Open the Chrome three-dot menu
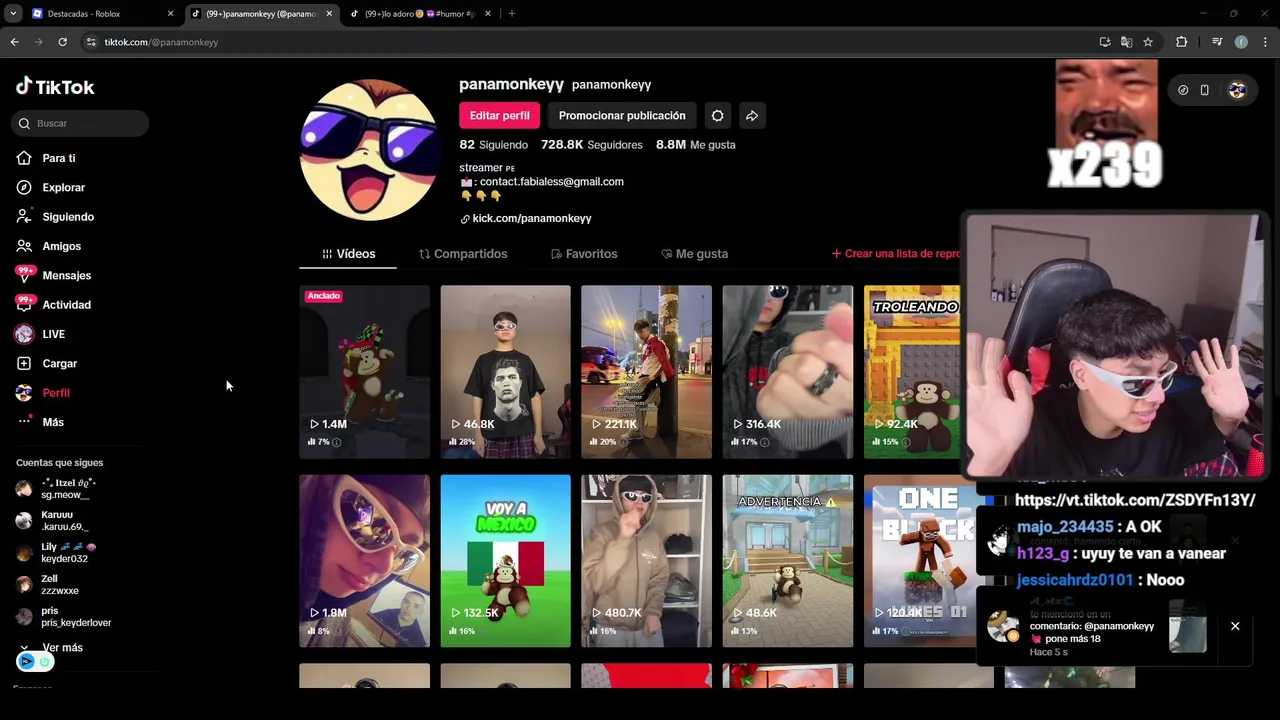The height and width of the screenshot is (720, 1280). click(x=1265, y=42)
